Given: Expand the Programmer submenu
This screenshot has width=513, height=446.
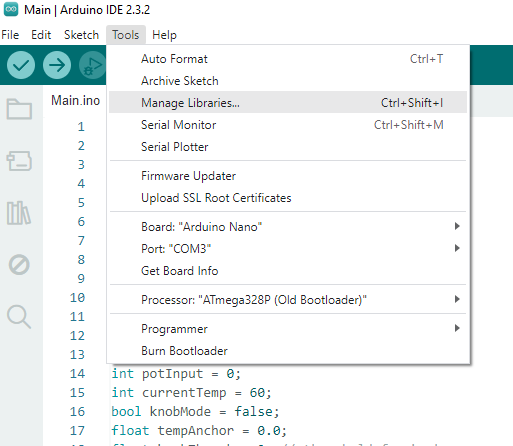Looking at the screenshot, I should coord(288,329).
